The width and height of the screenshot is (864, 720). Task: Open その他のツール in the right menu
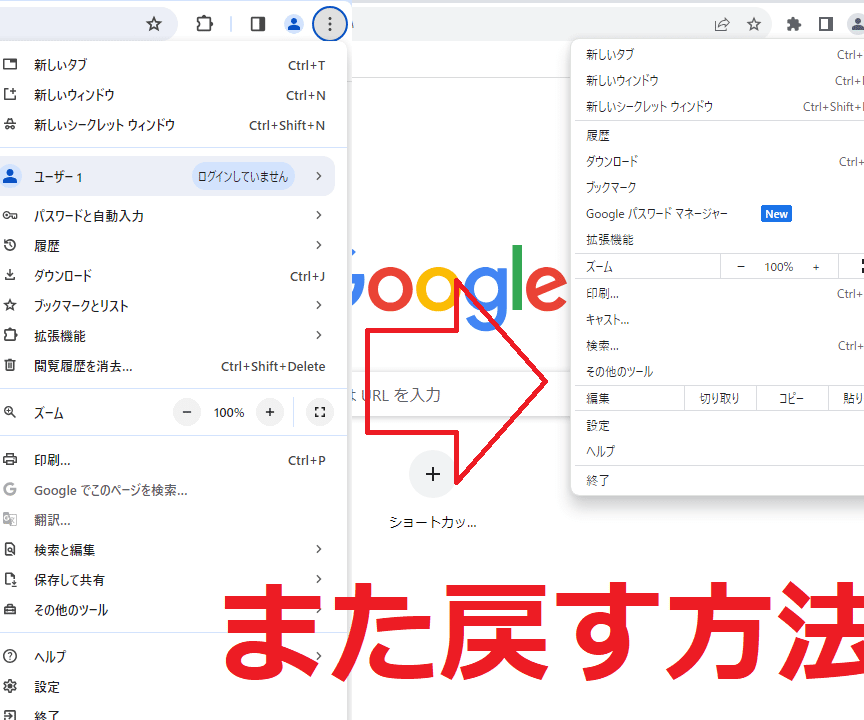point(619,372)
